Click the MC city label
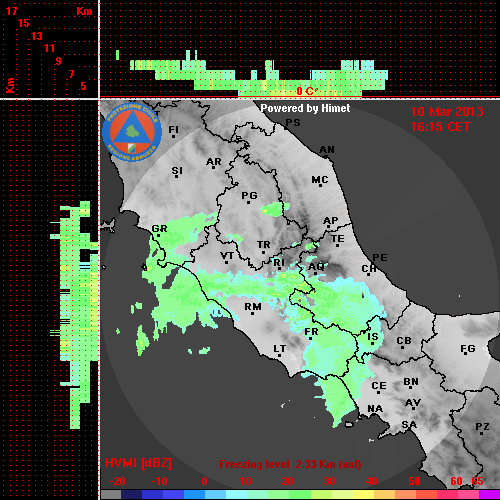The image size is (500, 500). point(320,180)
